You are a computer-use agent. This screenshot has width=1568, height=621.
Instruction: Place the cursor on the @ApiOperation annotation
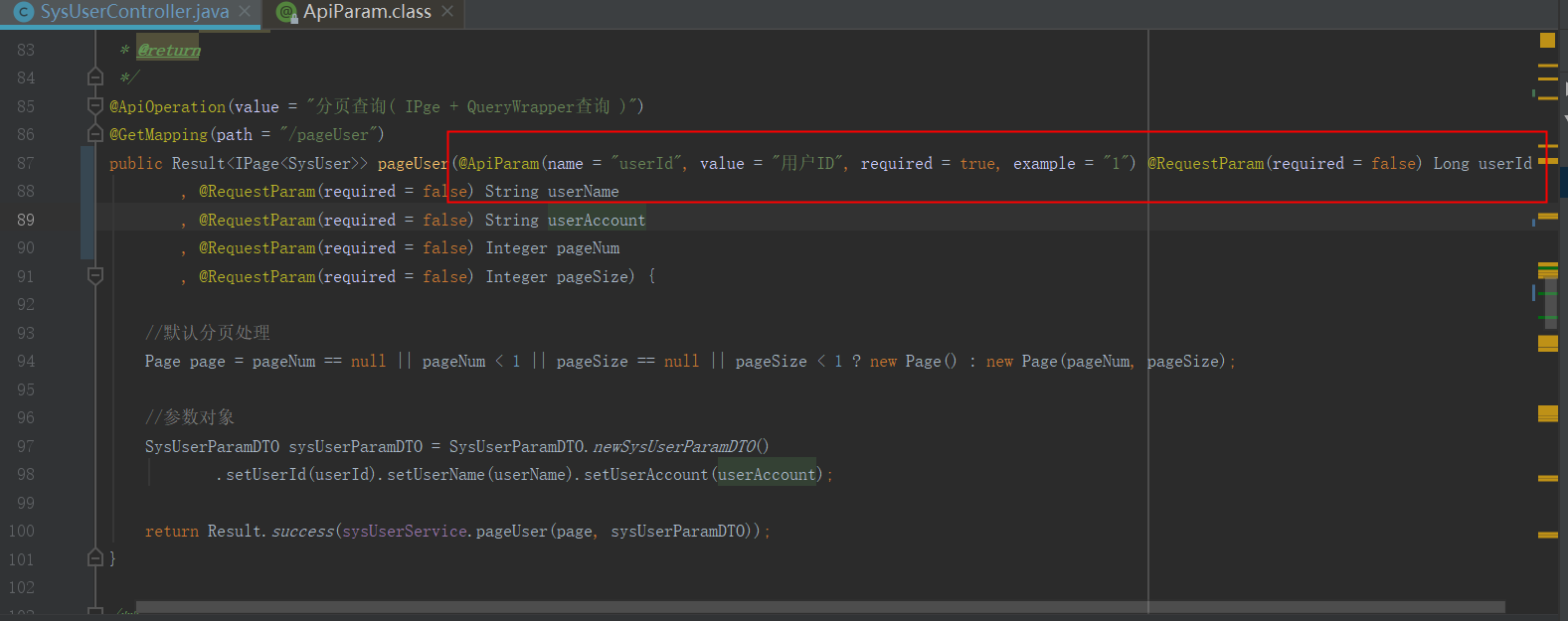[168, 106]
